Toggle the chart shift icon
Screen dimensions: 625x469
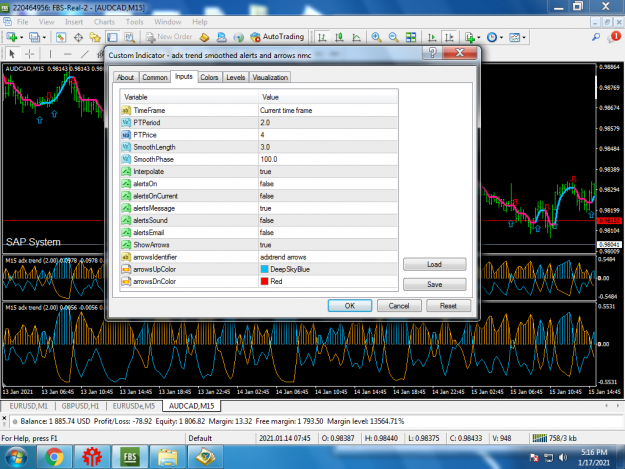449,37
